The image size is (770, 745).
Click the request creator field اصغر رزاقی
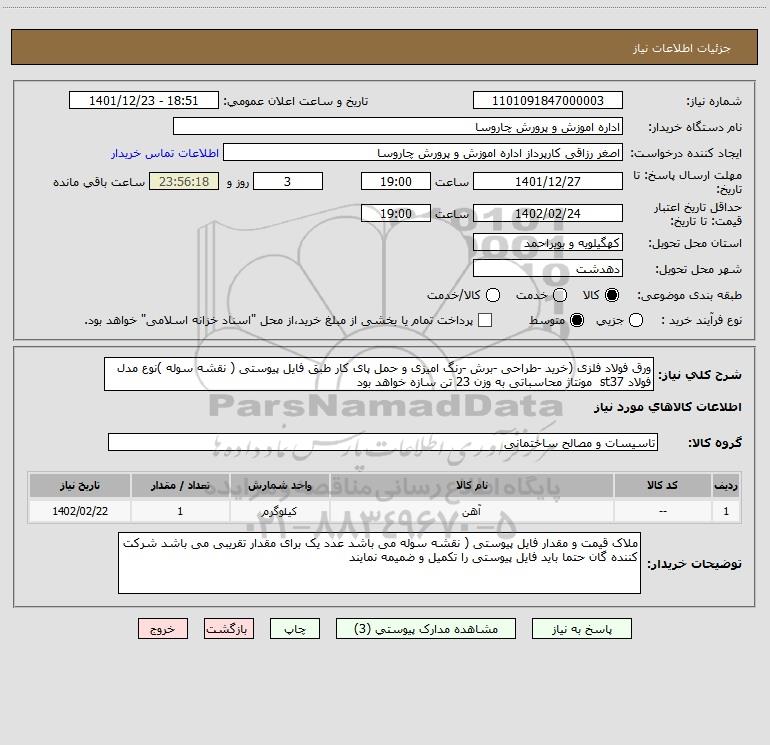[423, 153]
